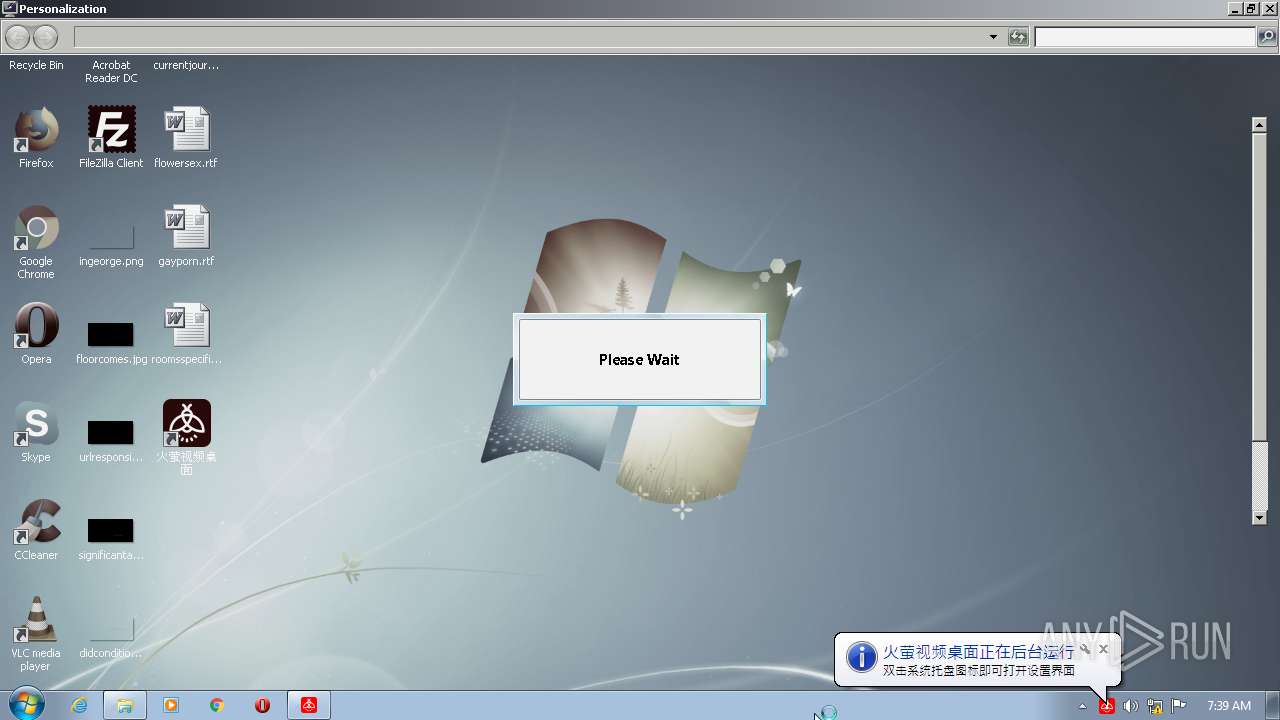
Task: Click the Personalization address bar field
Action: click(530, 37)
